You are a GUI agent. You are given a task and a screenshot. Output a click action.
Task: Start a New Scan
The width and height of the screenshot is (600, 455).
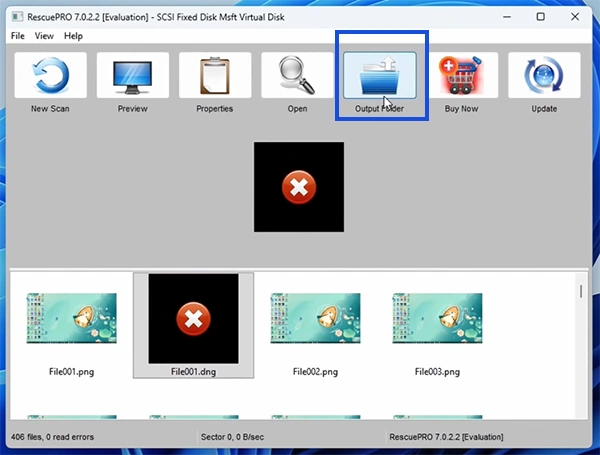[x=51, y=75]
